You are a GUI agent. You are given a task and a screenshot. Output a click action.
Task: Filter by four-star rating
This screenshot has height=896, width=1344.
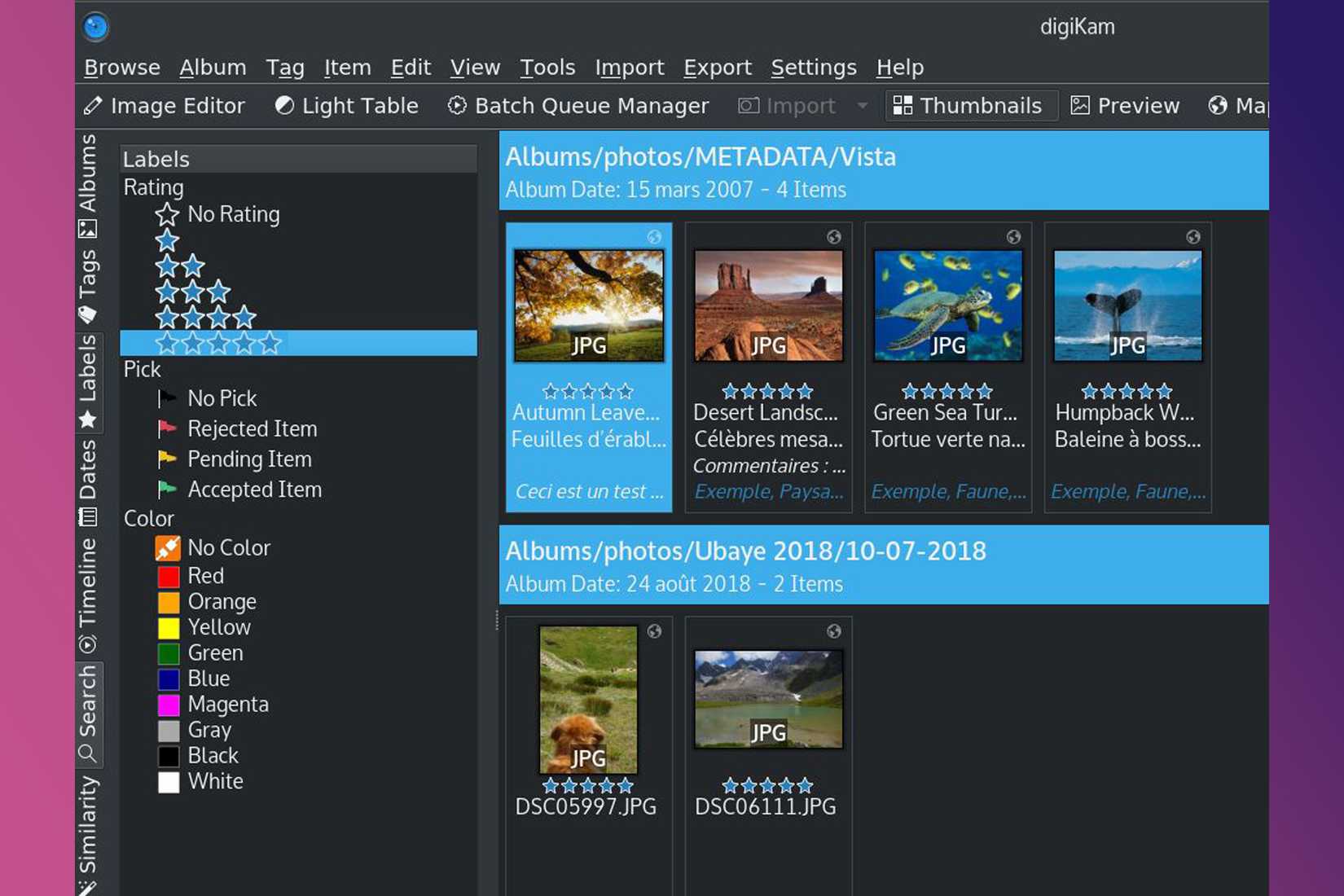click(x=205, y=317)
